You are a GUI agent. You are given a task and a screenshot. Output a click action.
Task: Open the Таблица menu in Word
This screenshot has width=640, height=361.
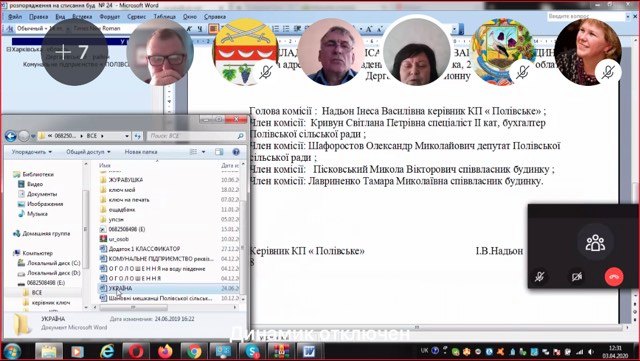164,17
